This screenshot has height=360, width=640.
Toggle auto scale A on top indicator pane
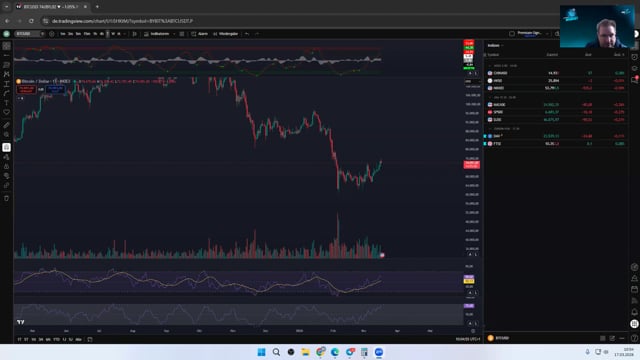click(x=470, y=73)
